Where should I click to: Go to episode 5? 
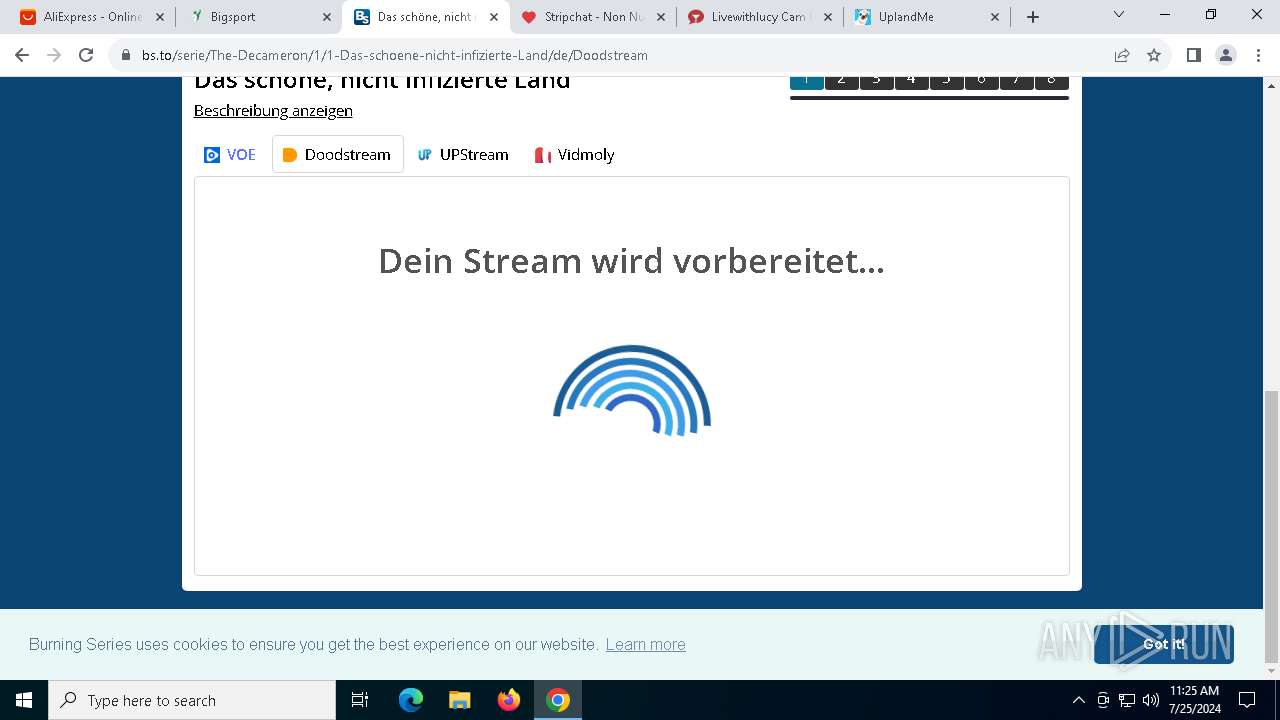(x=947, y=82)
